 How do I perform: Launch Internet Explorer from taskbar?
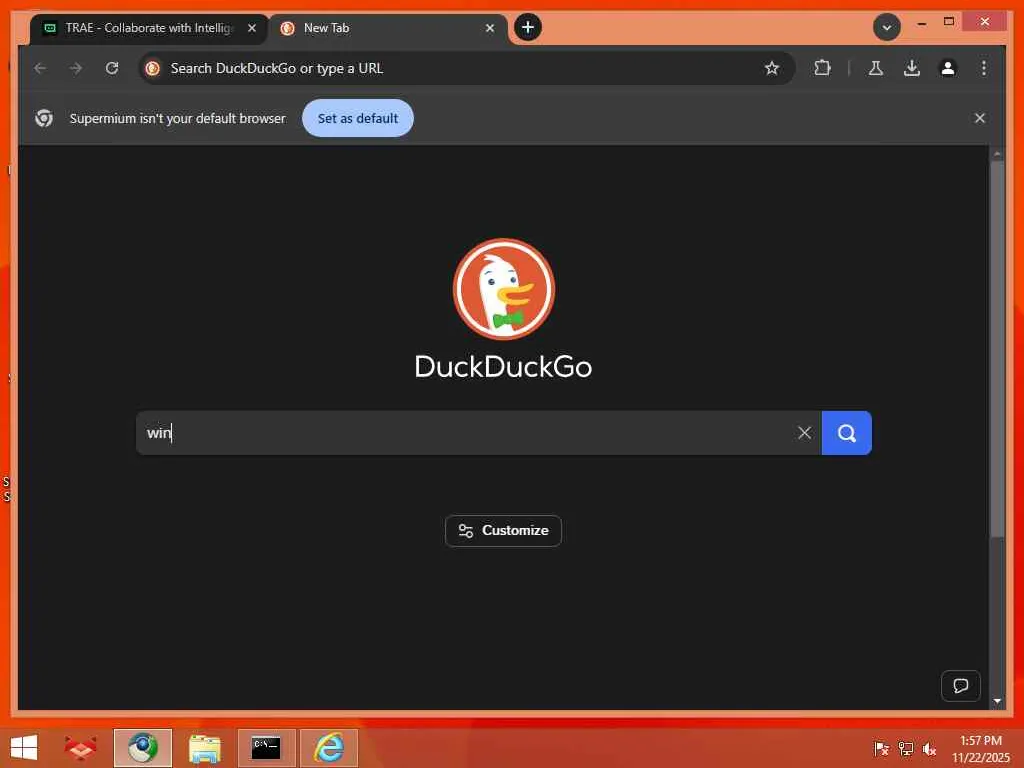(328, 748)
